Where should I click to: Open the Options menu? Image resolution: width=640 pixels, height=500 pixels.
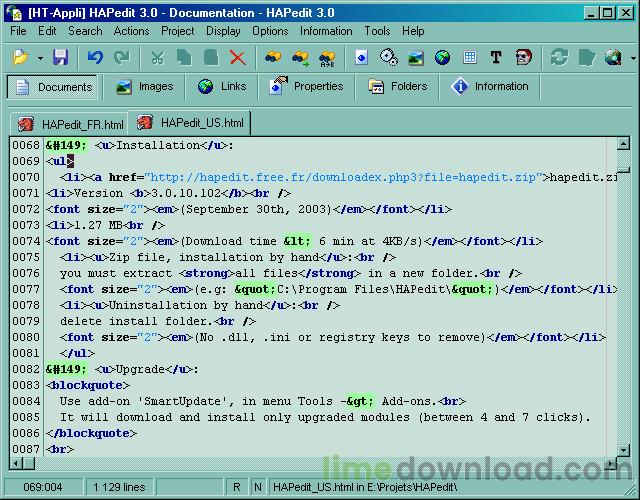(x=270, y=31)
